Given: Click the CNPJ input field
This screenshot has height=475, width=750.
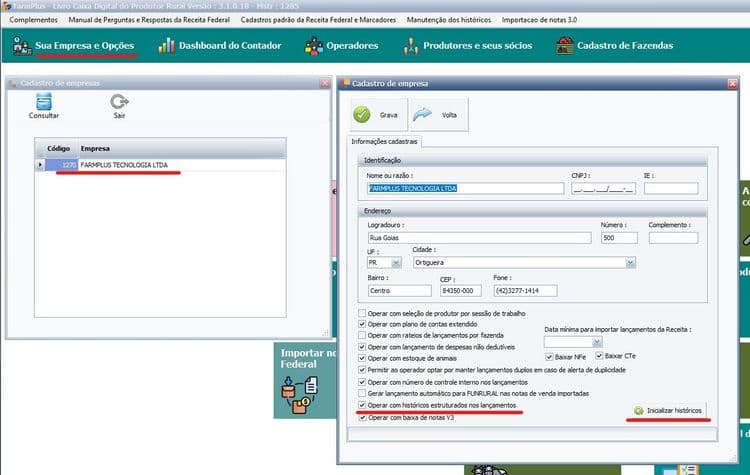Looking at the screenshot, I should 603,188.
